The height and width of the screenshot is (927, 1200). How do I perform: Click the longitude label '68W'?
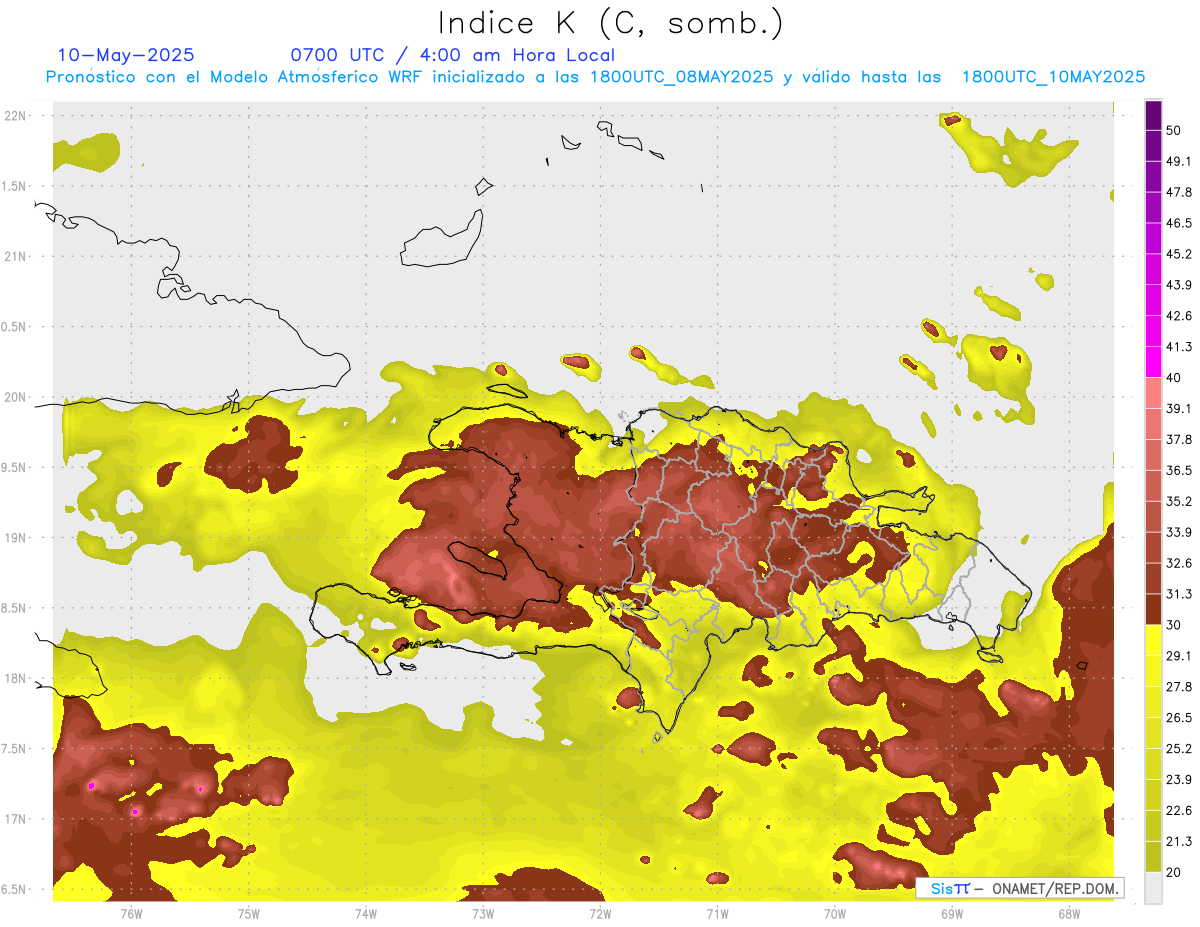tap(1069, 913)
